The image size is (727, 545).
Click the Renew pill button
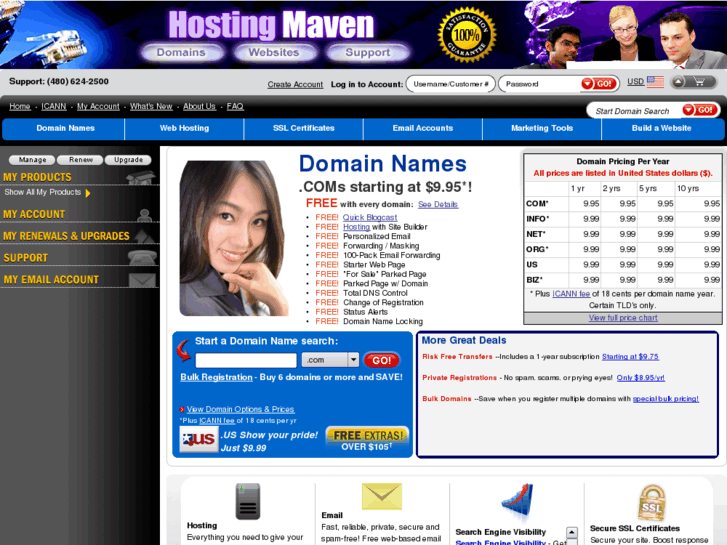(81, 160)
